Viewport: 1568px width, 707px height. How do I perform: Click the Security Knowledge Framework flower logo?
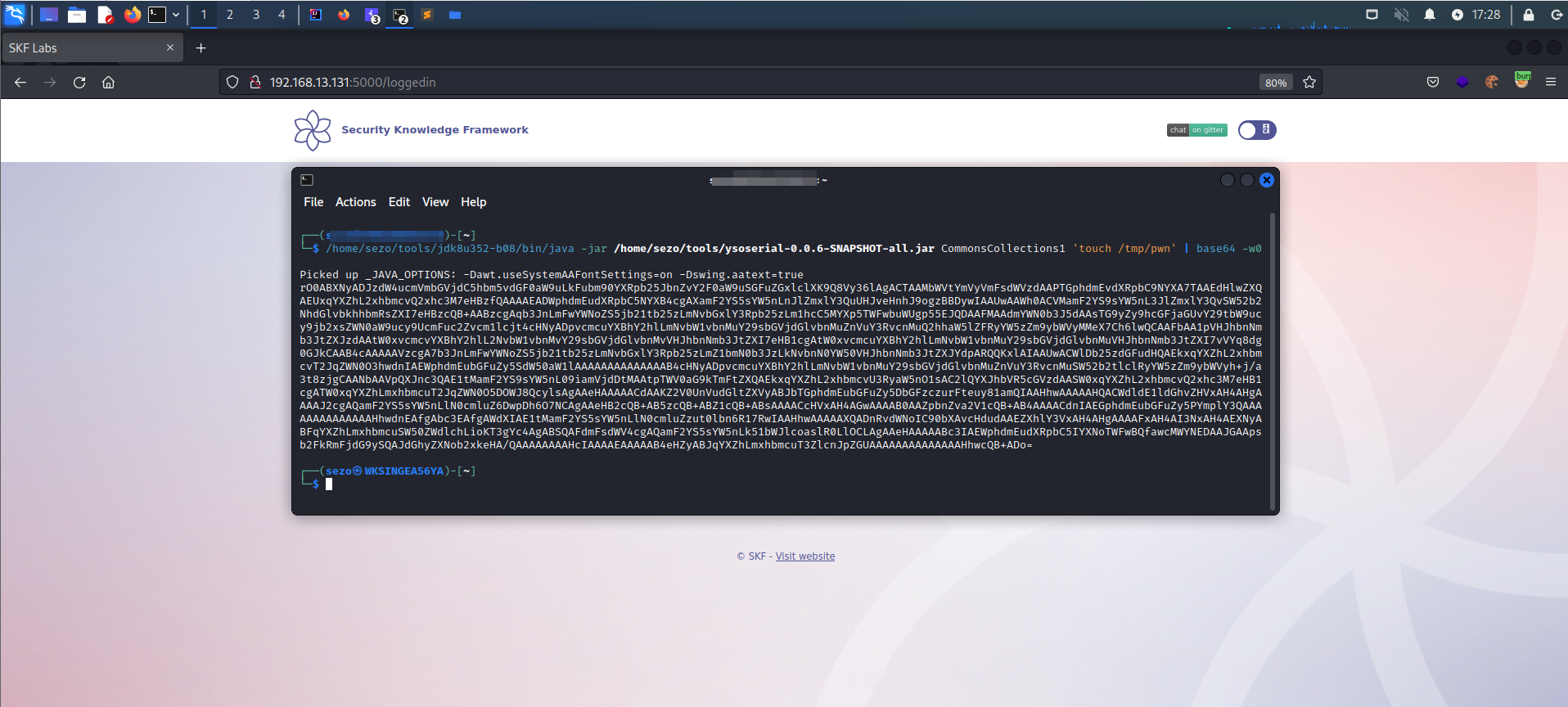313,130
